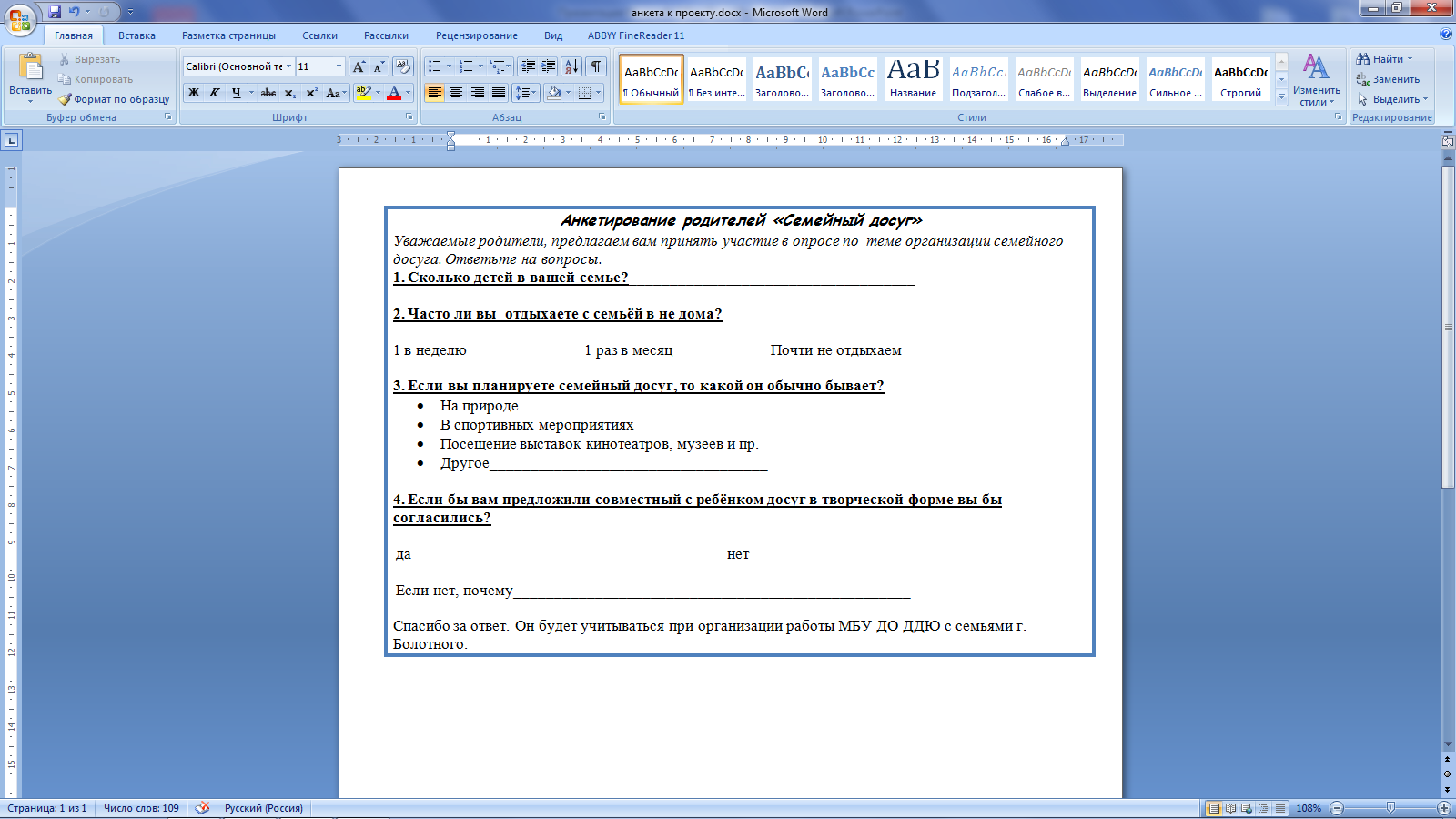1456x819 pixels.
Task: Decrease font size with Shrink Font icon
Action: tap(379, 66)
